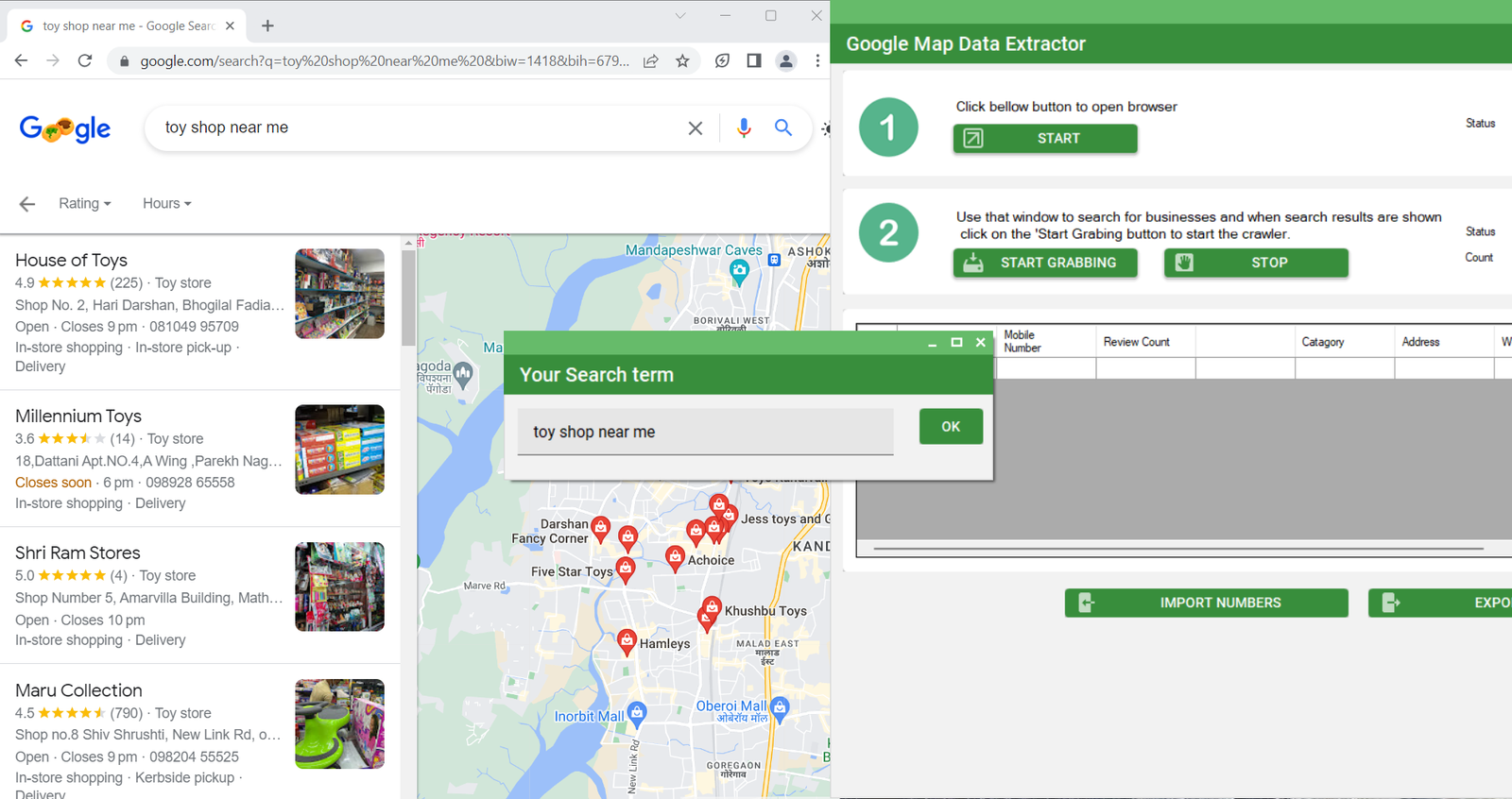
Task: Open House of Toys store thumbnail
Action: click(339, 294)
